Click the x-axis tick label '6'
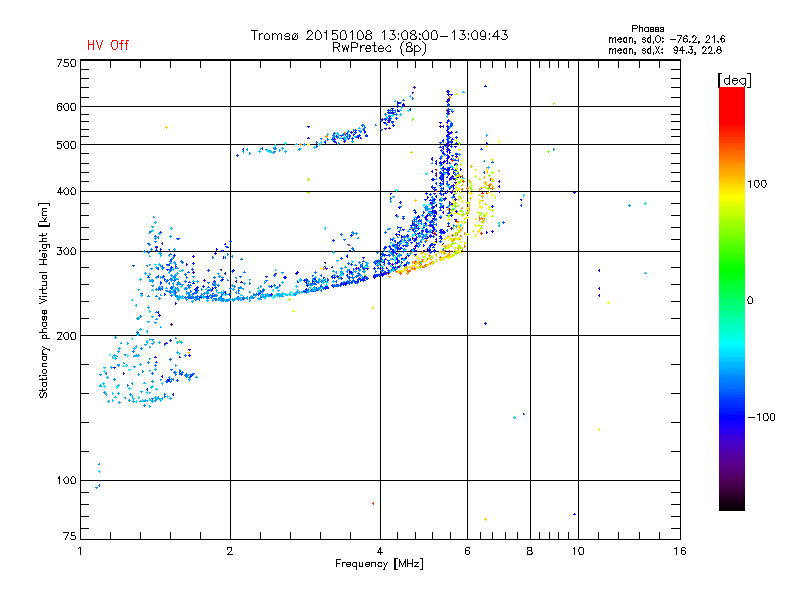Screen dimensions: 800x600 [x=467, y=551]
